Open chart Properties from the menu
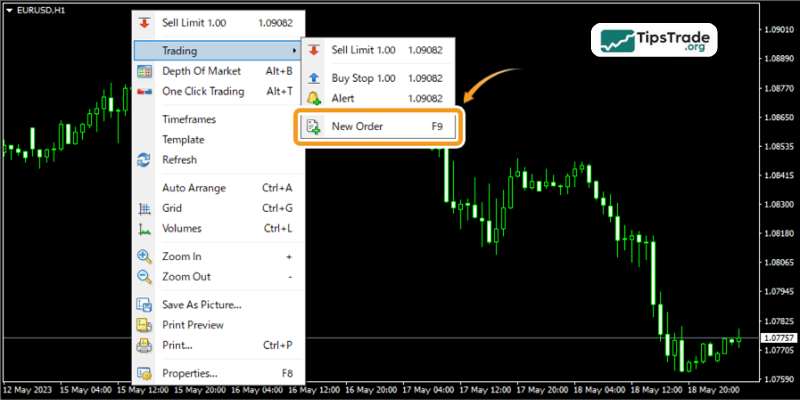 point(190,373)
